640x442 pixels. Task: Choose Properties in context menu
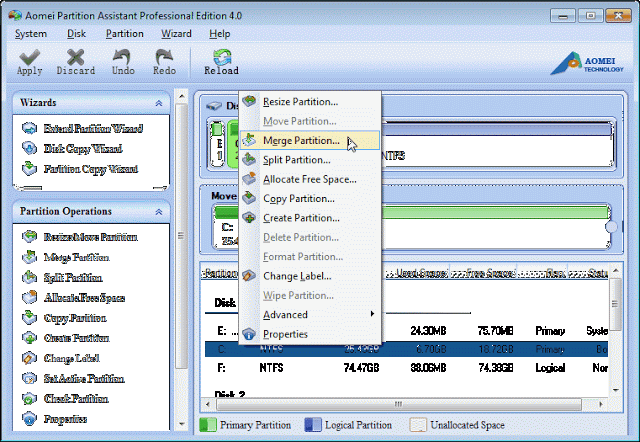[x=310, y=334]
